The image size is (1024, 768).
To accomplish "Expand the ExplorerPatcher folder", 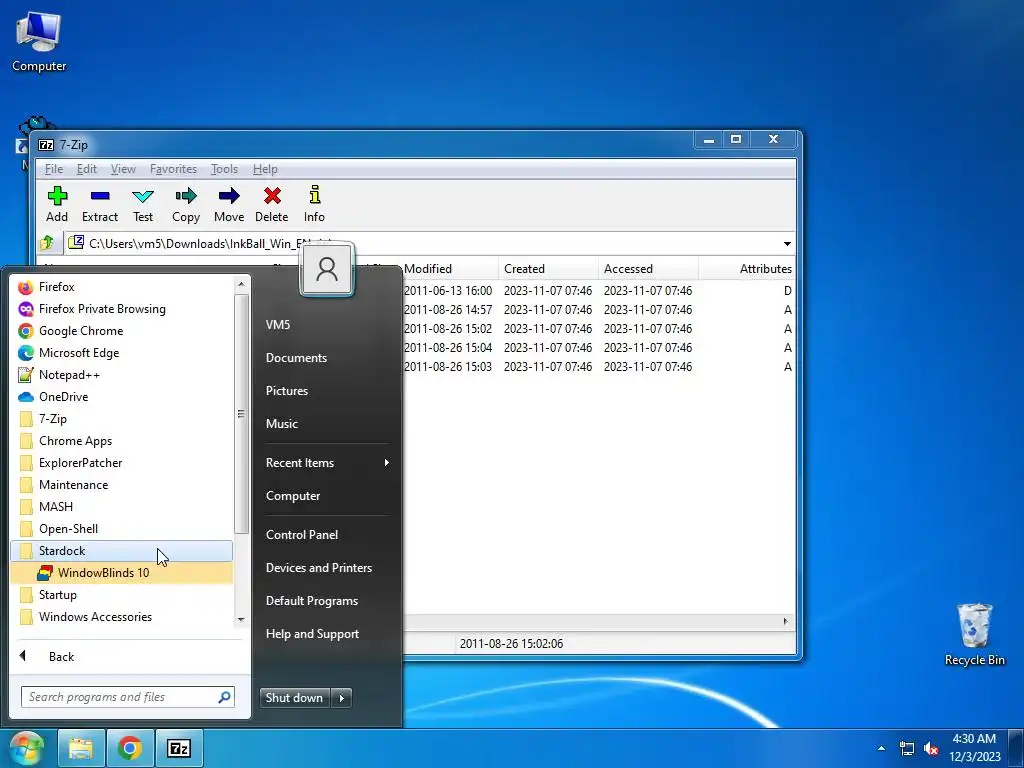I will pos(121,463).
